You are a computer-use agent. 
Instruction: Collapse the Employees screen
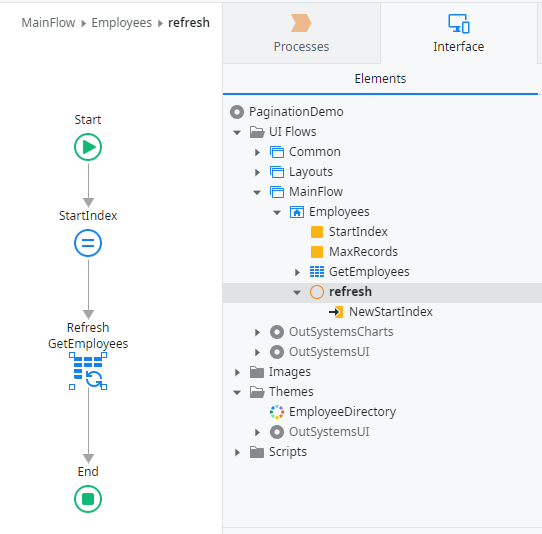277,213
